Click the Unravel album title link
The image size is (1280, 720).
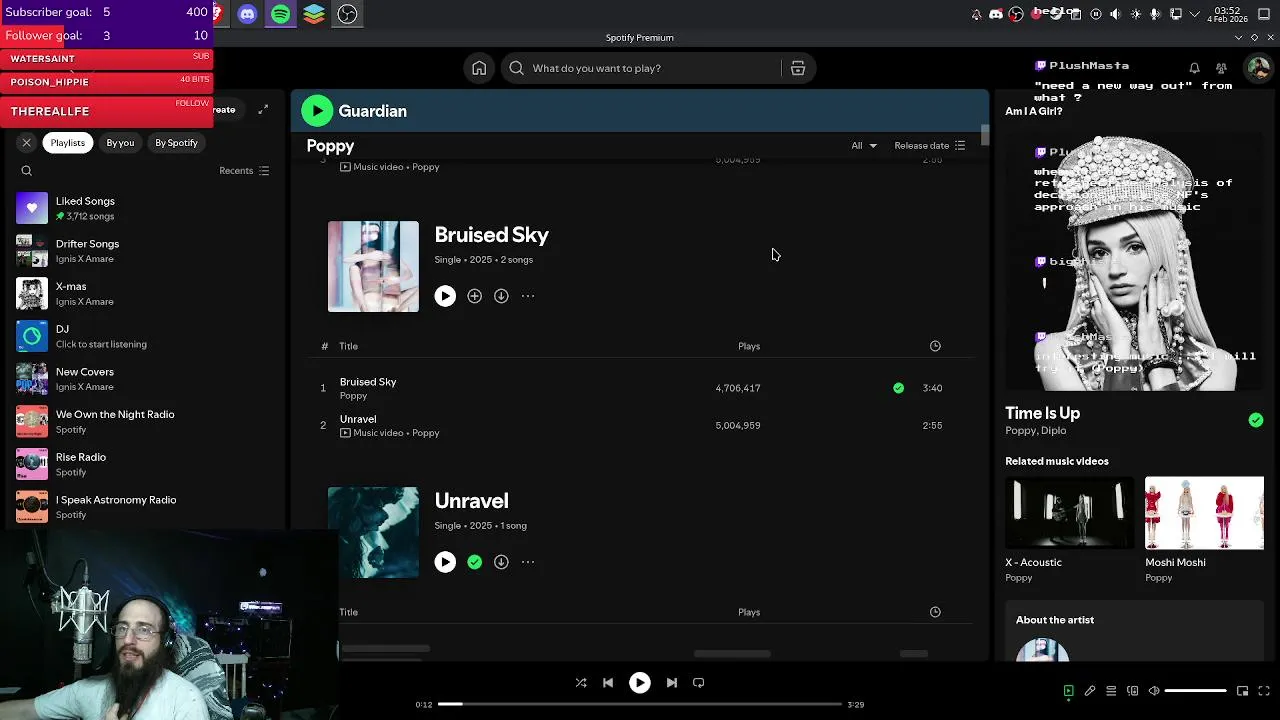tap(471, 501)
